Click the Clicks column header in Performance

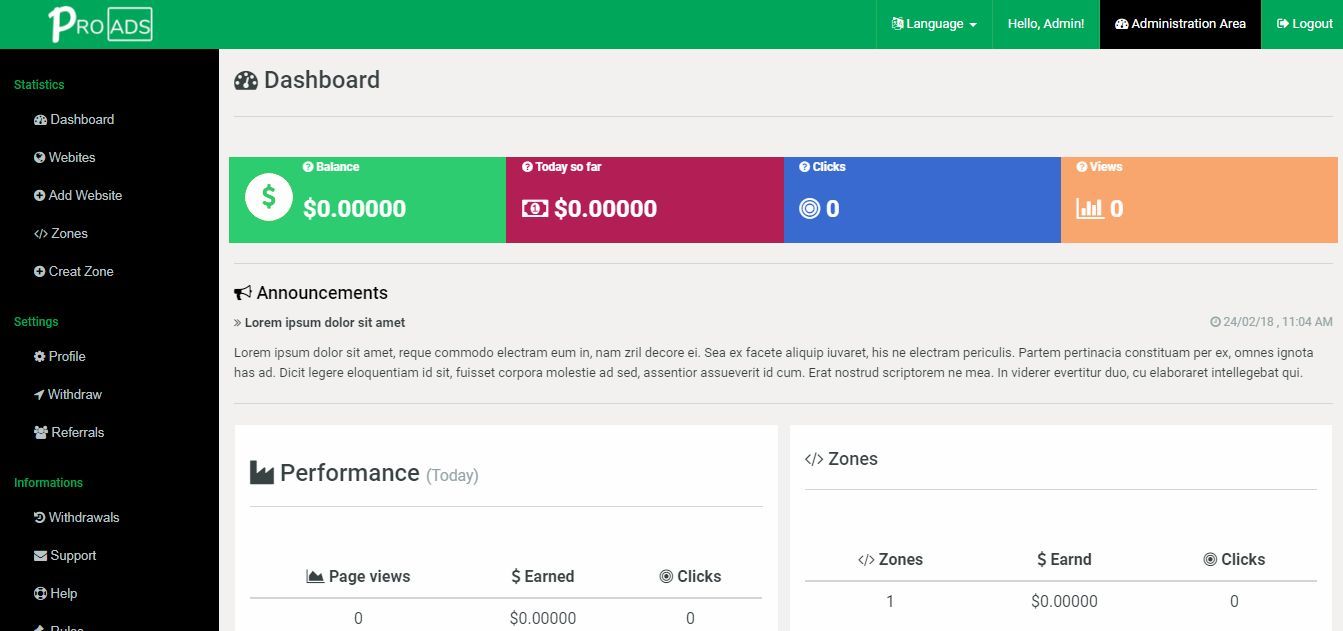690,576
